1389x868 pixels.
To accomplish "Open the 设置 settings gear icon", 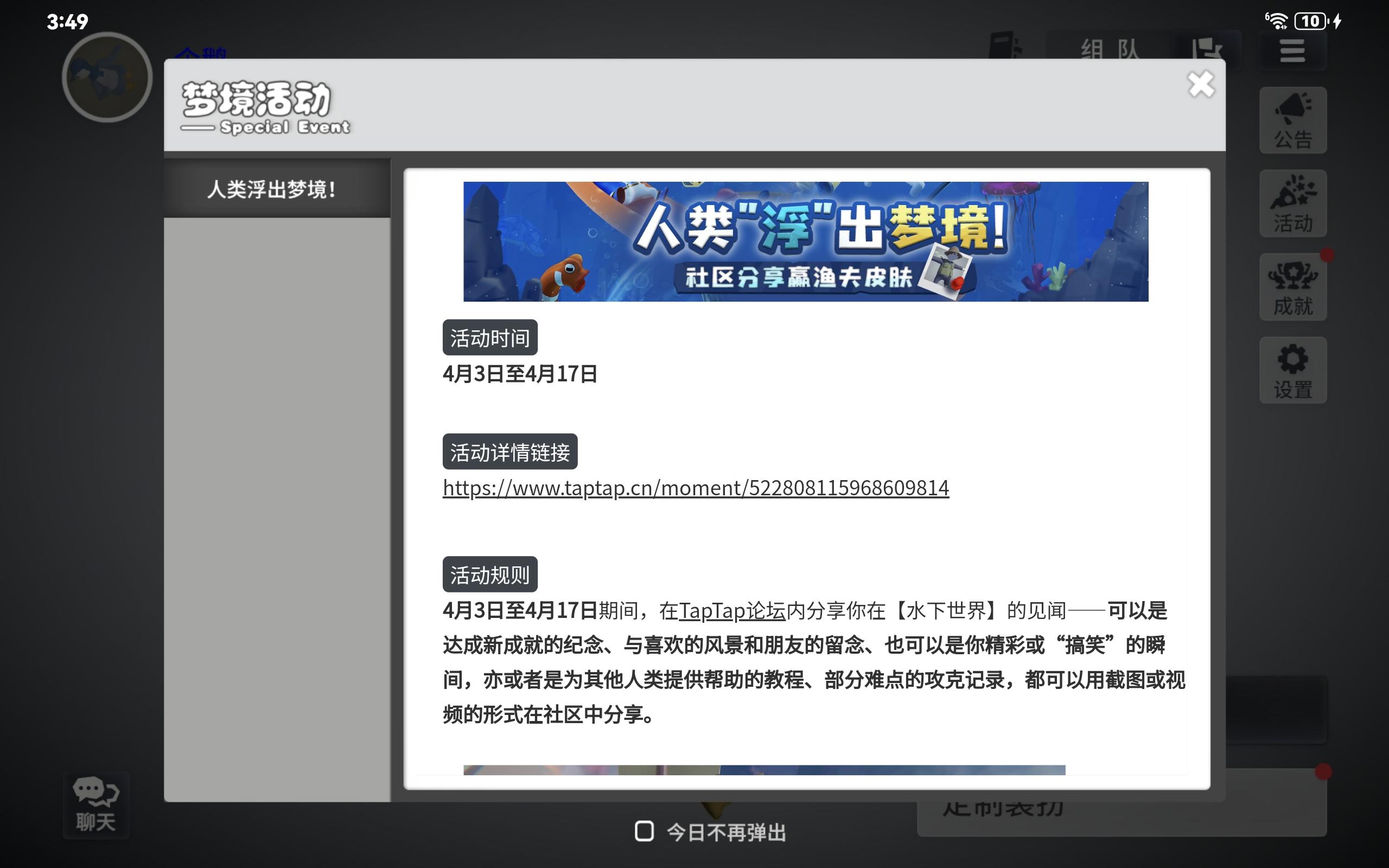I will click(x=1292, y=371).
